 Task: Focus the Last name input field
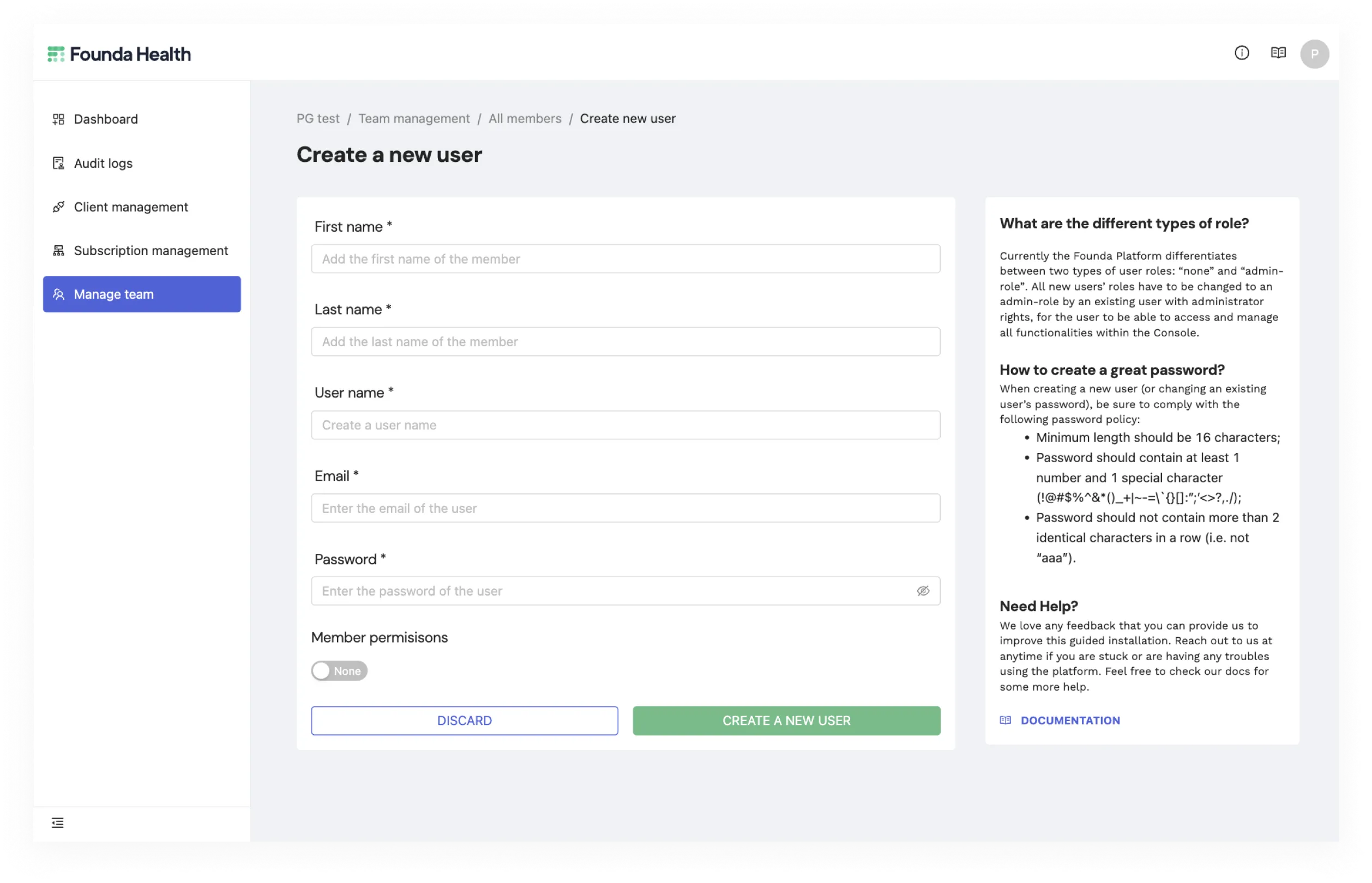(625, 342)
